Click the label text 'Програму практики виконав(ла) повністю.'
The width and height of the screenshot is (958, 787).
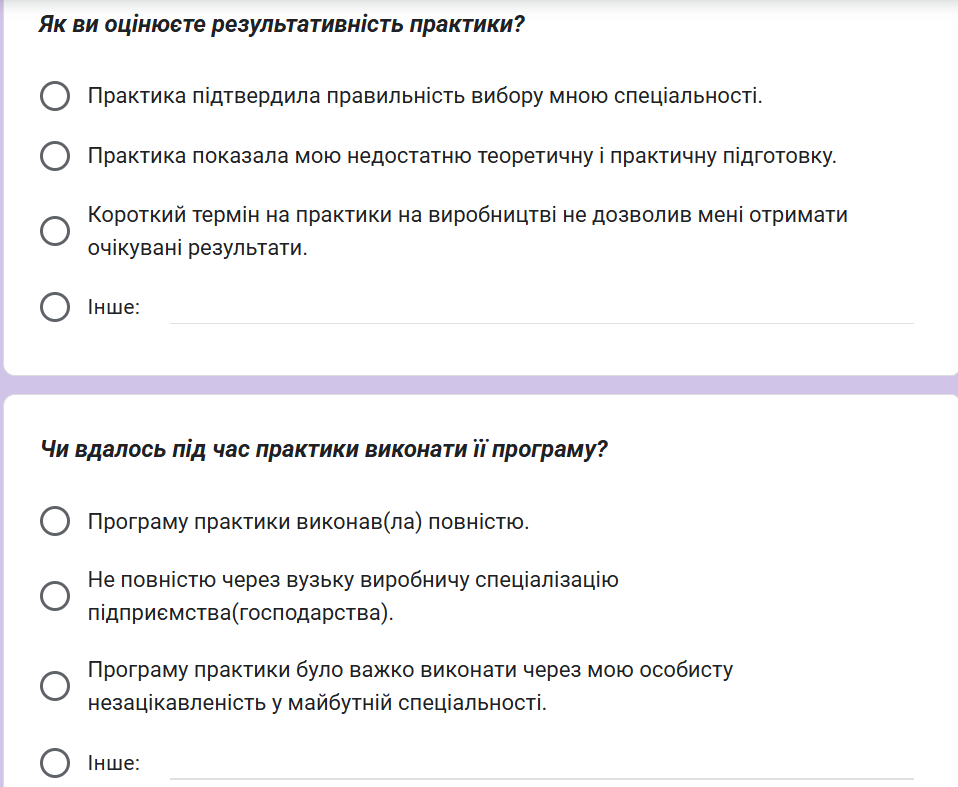click(x=308, y=522)
